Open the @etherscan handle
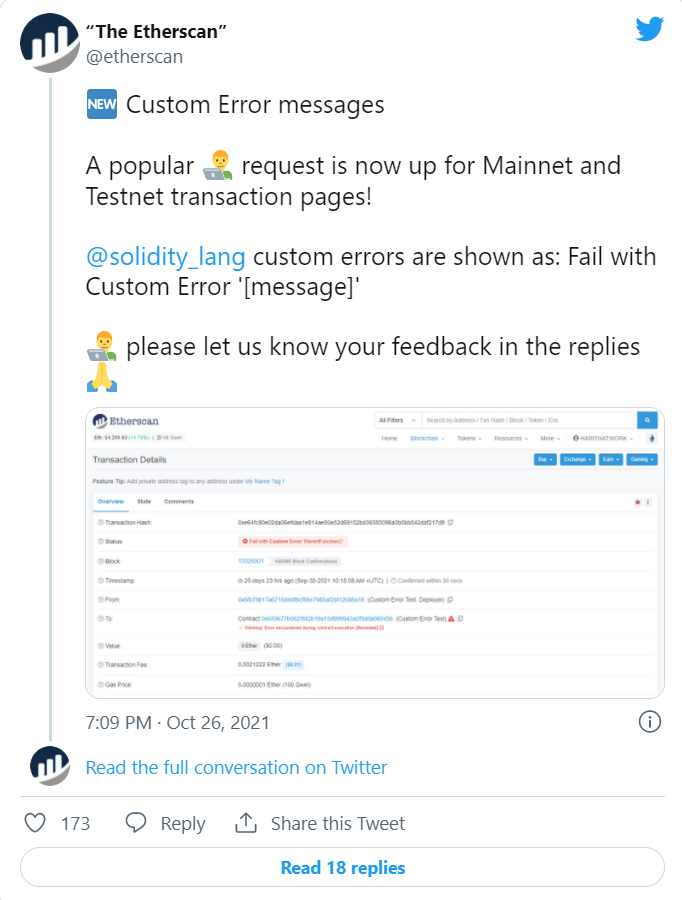 coord(134,57)
